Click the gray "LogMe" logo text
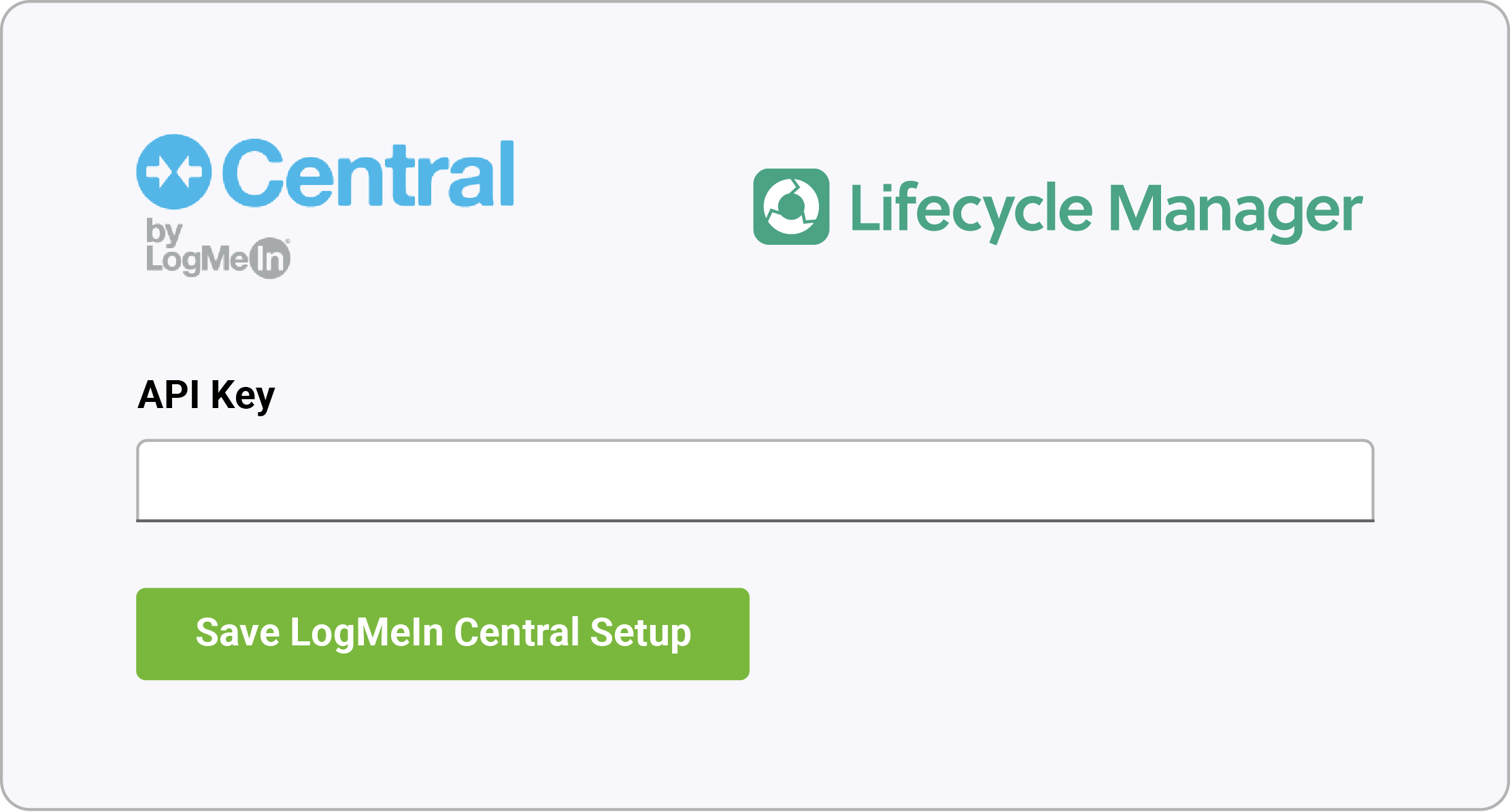This screenshot has height=812, width=1510. pos(197,259)
